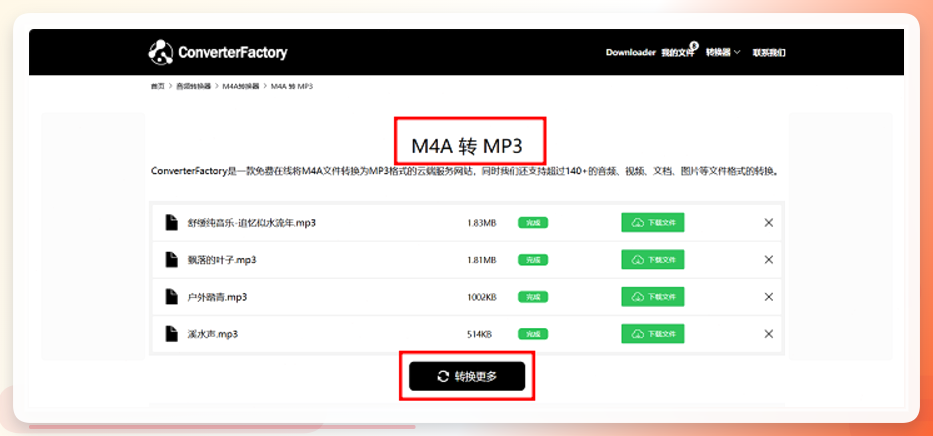Click the ConverterFactory logo icon
933x436 pixels.
(161, 52)
